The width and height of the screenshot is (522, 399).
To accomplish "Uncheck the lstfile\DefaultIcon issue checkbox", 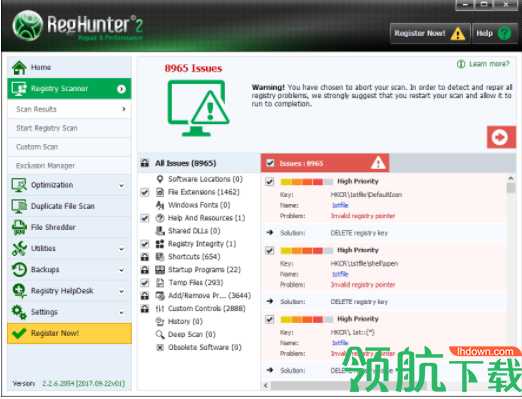I will [x=269, y=182].
